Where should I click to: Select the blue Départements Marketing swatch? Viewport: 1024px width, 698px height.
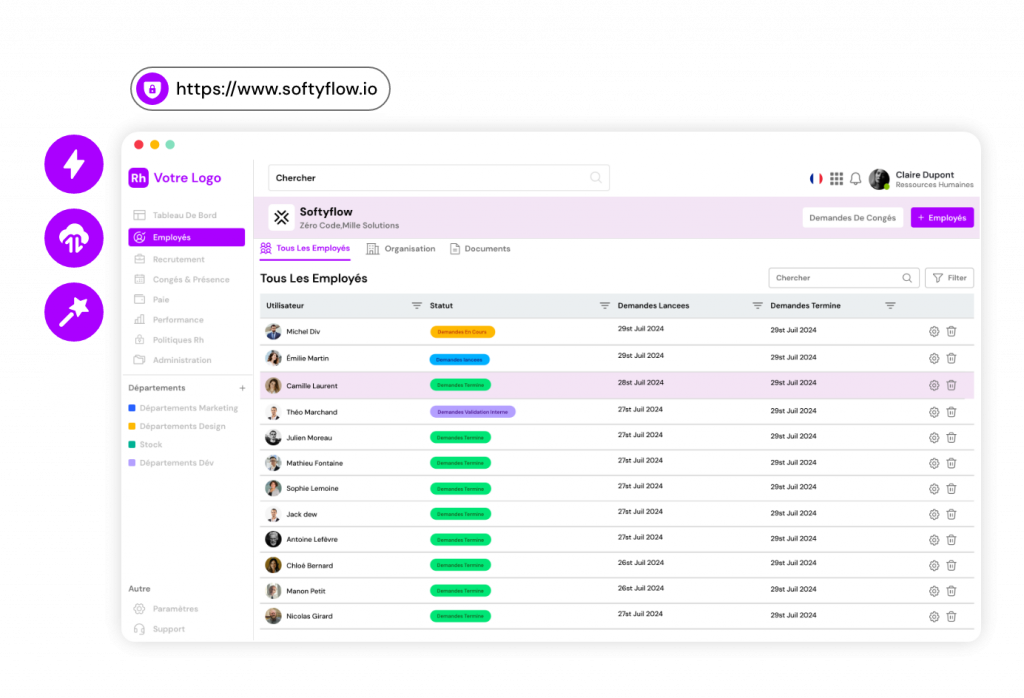[132, 408]
